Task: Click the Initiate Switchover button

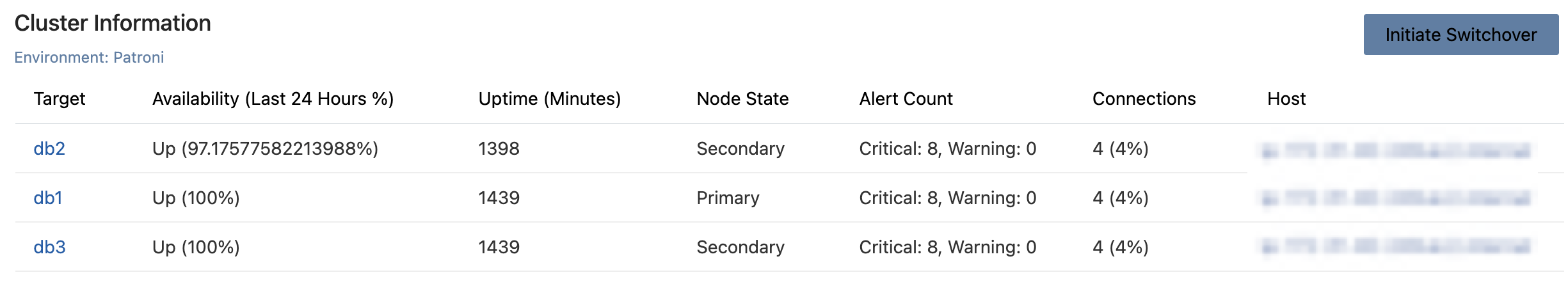Action: point(1460,35)
